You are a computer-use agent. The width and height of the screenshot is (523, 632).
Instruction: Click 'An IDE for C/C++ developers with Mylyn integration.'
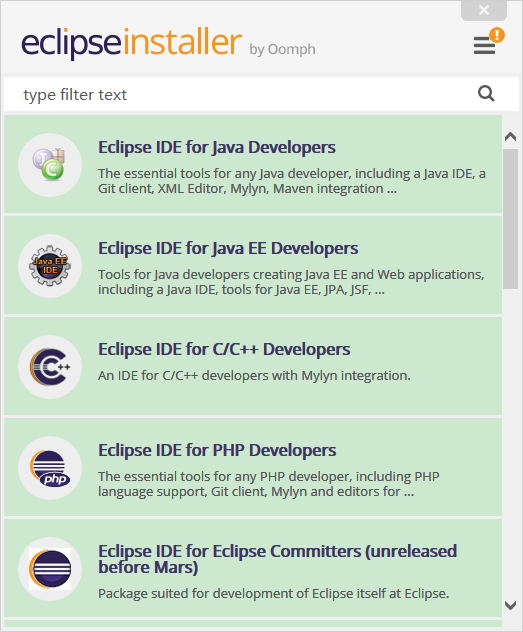pos(254,376)
